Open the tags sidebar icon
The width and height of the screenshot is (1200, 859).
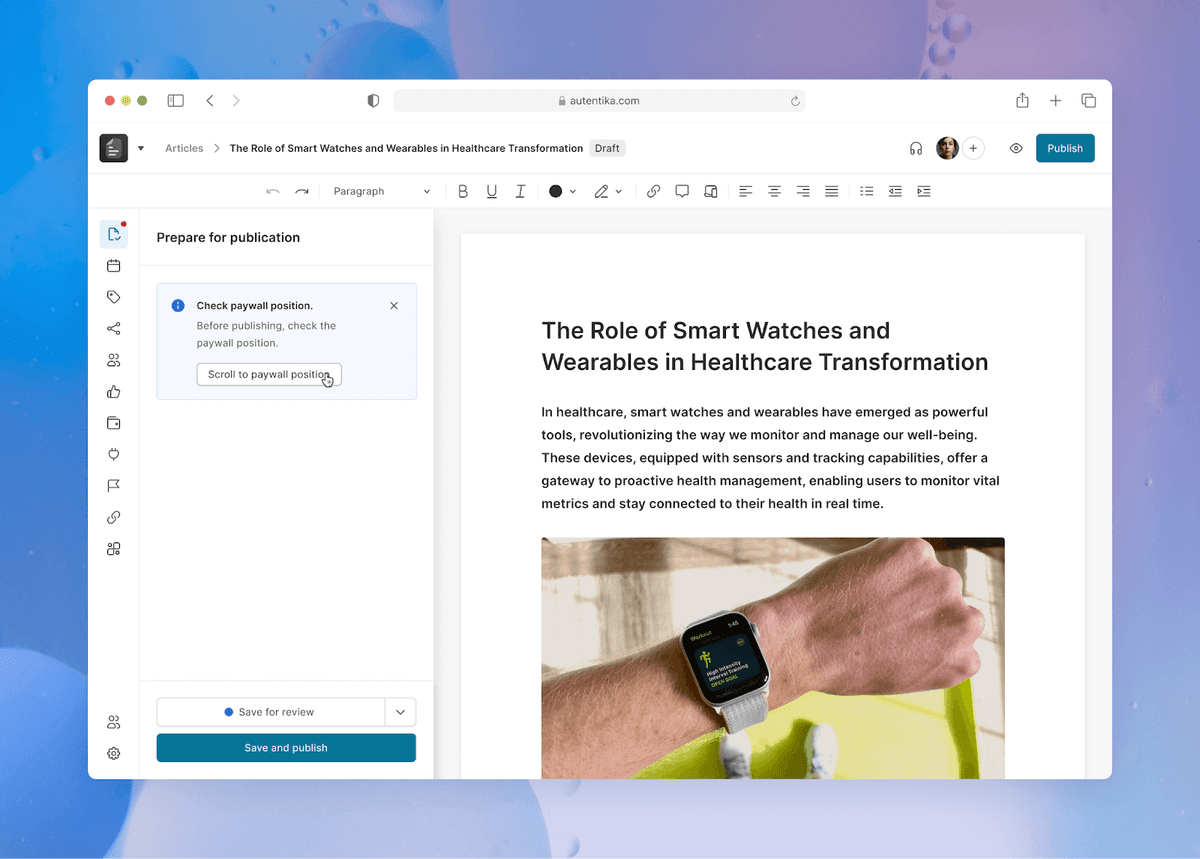click(x=114, y=297)
